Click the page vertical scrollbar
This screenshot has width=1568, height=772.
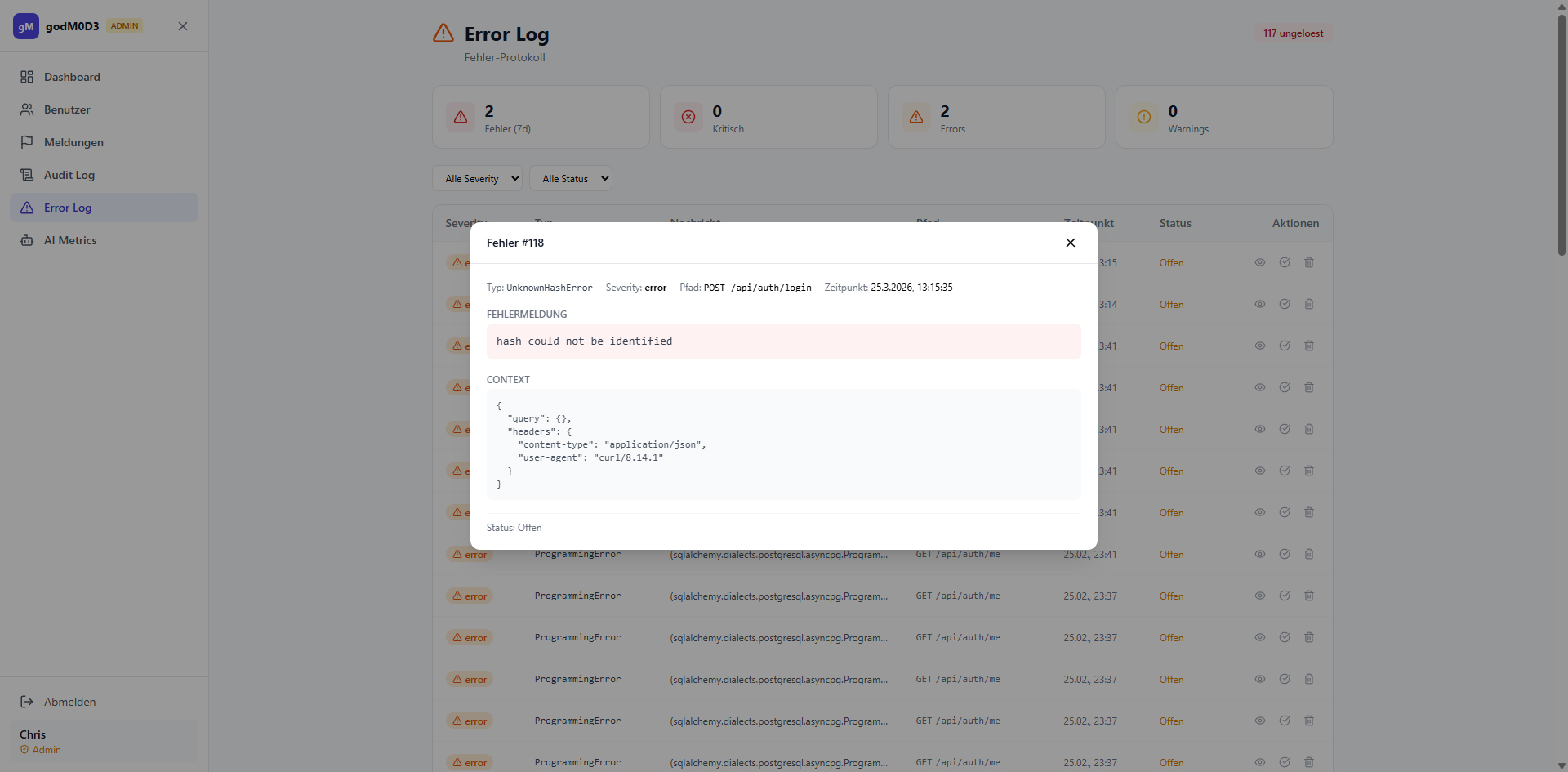tap(1561, 131)
